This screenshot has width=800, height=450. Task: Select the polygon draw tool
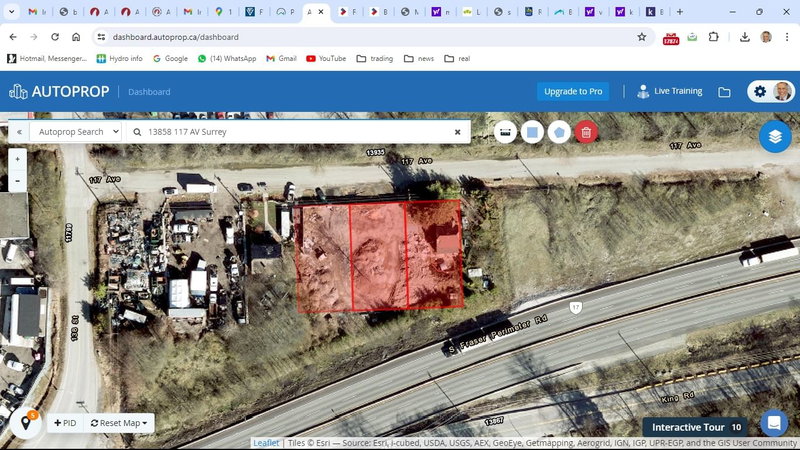[560, 132]
